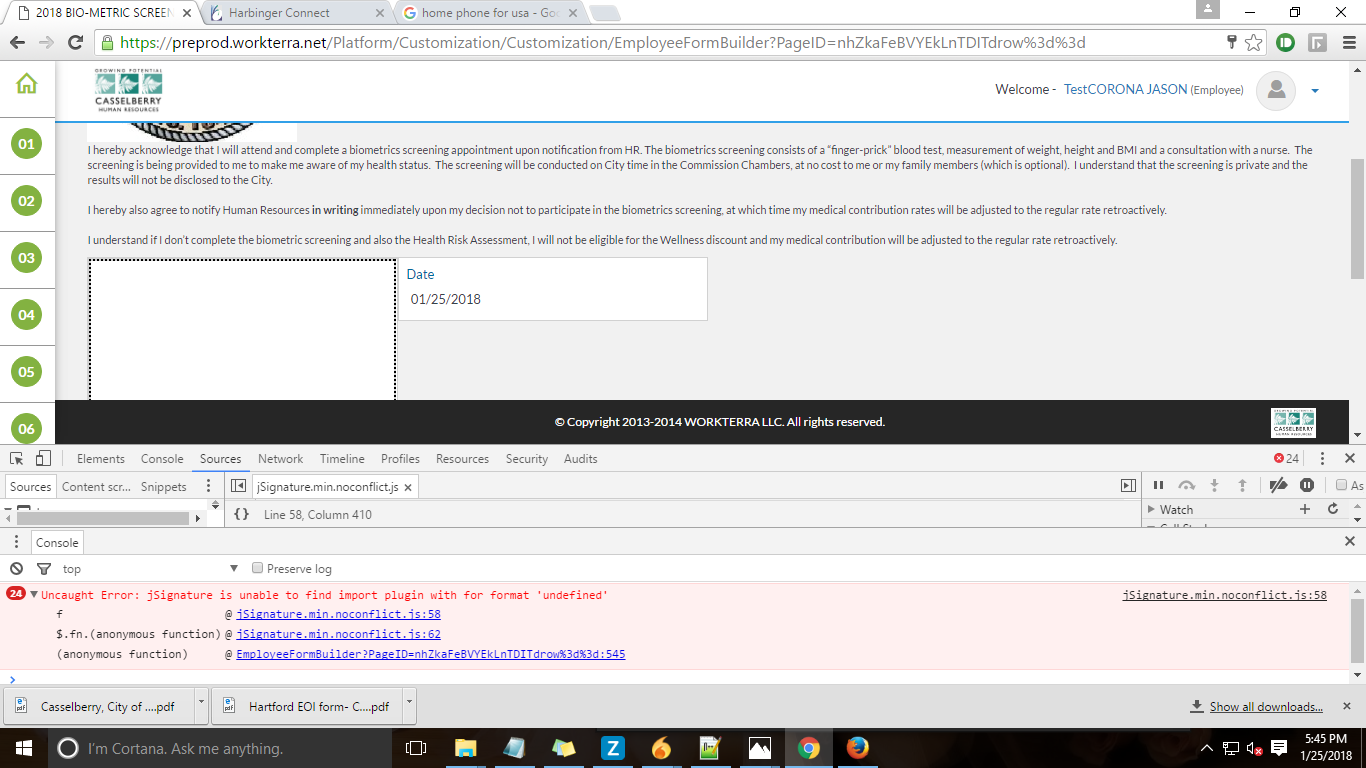Click the green home icon
This screenshot has width=1366, height=768.
(27, 84)
